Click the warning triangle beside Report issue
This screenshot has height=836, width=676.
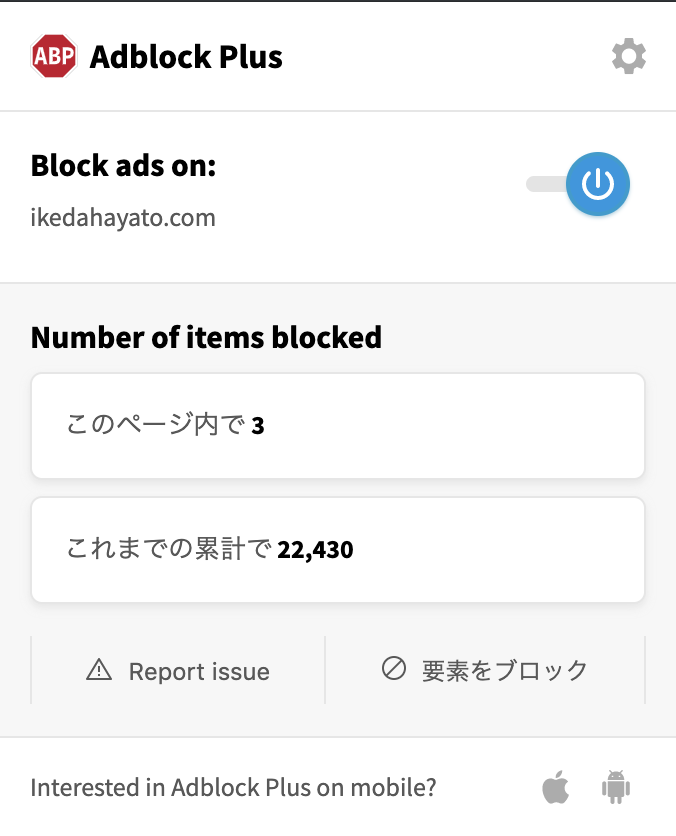pyautogui.click(x=98, y=670)
